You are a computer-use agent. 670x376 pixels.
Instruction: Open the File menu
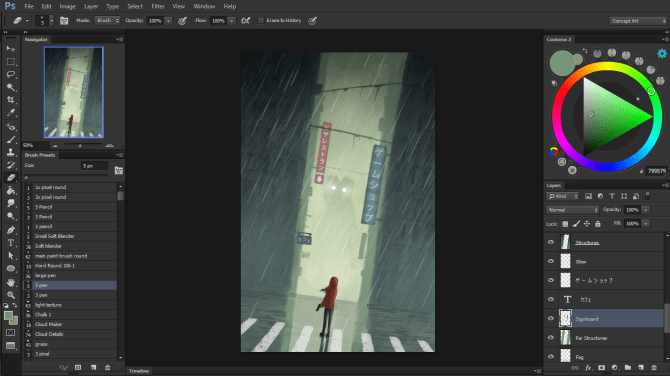pyautogui.click(x=29, y=6)
